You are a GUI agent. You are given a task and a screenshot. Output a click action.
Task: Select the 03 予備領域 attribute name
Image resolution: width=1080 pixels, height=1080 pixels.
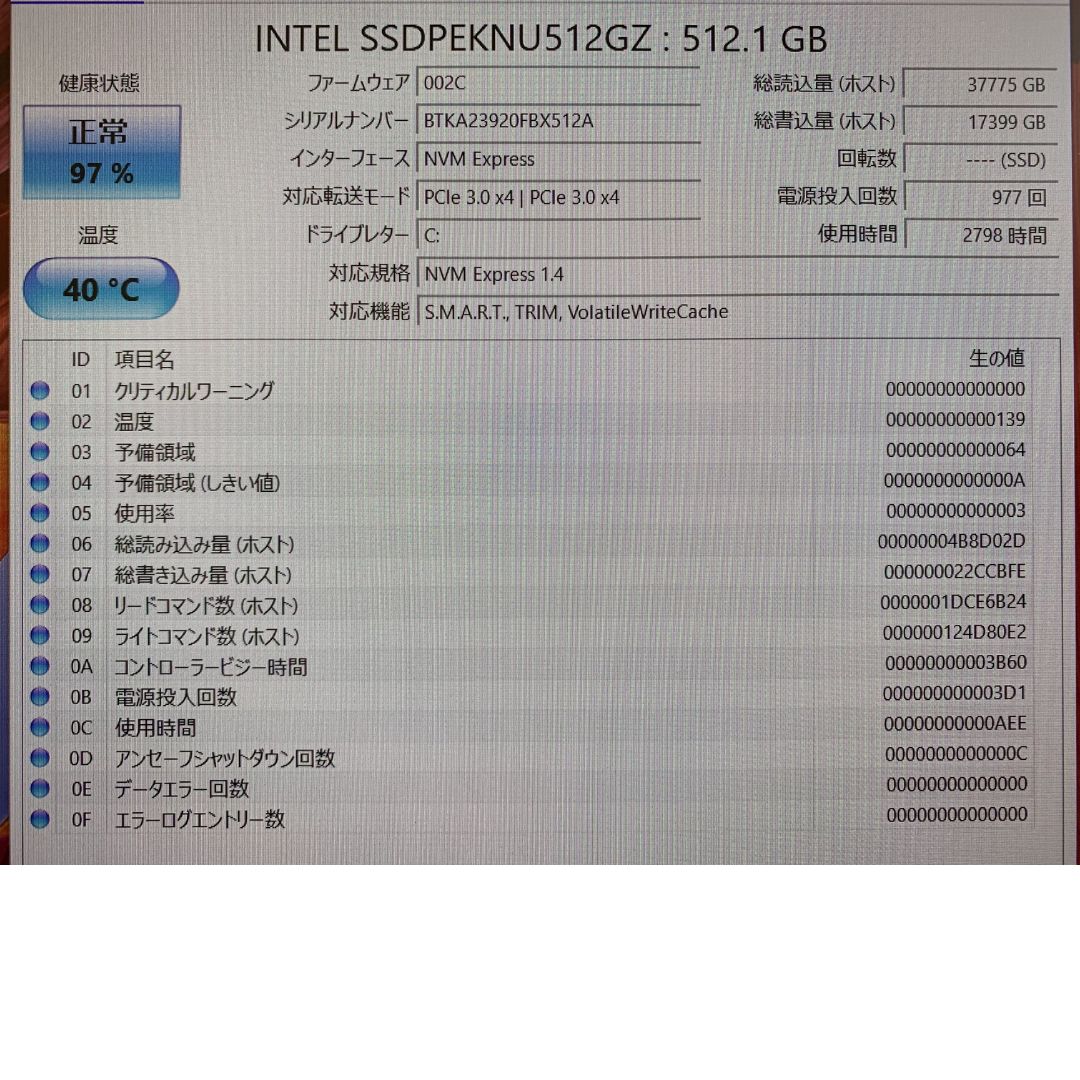[154, 452]
